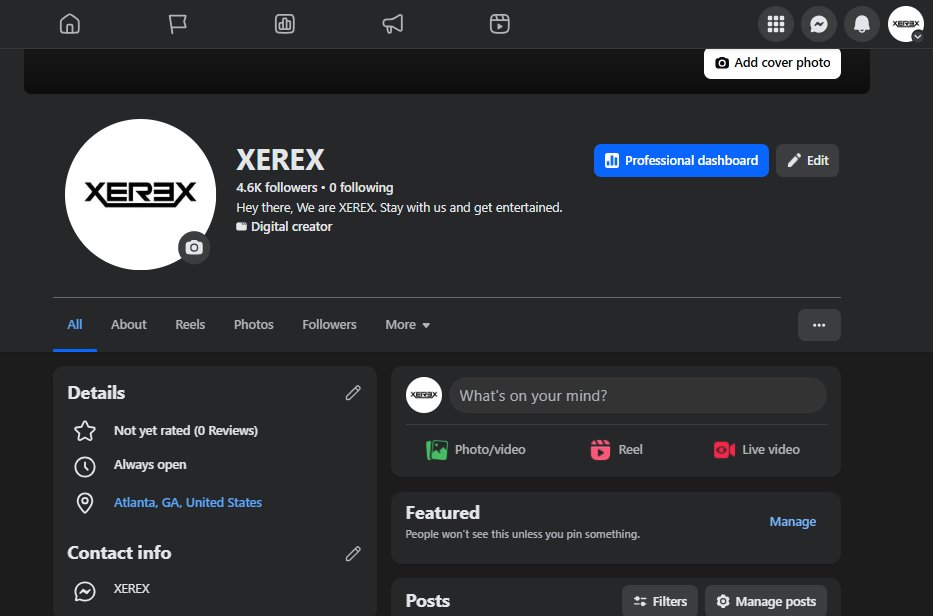Viewport: 933px width, 616px height.
Task: Open Professional dashboard
Action: pos(681,161)
